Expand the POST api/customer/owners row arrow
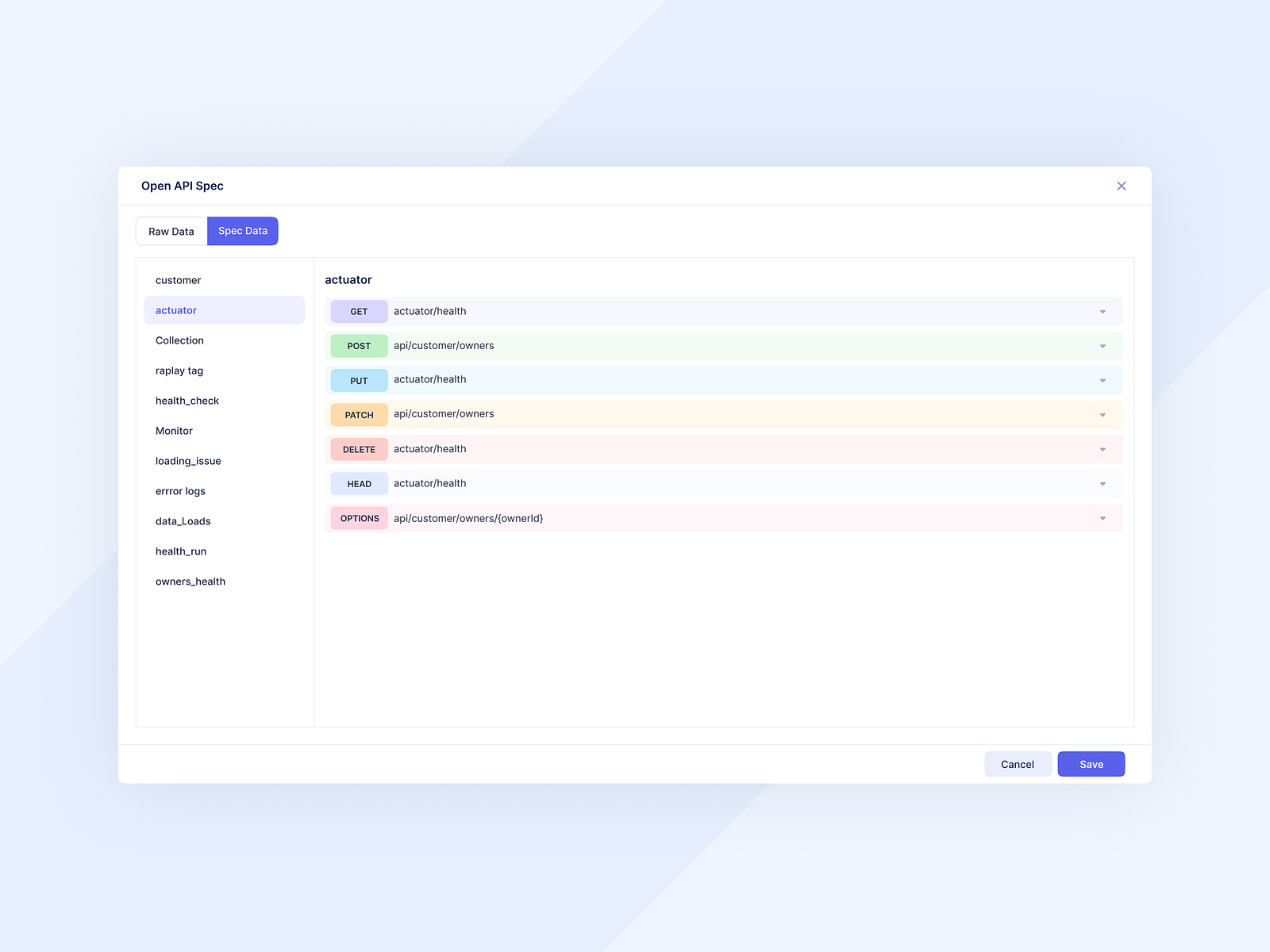This screenshot has height=952, width=1270. [x=1103, y=346]
